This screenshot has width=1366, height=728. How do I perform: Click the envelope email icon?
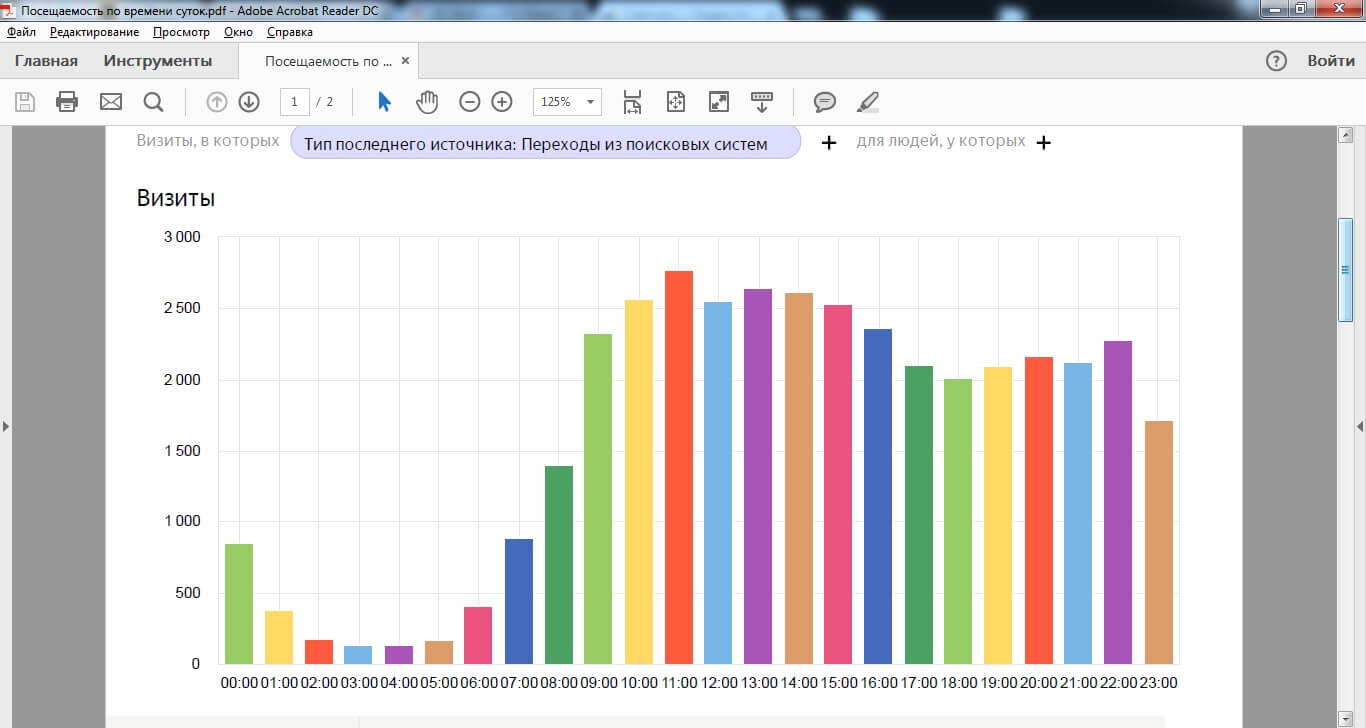point(110,102)
